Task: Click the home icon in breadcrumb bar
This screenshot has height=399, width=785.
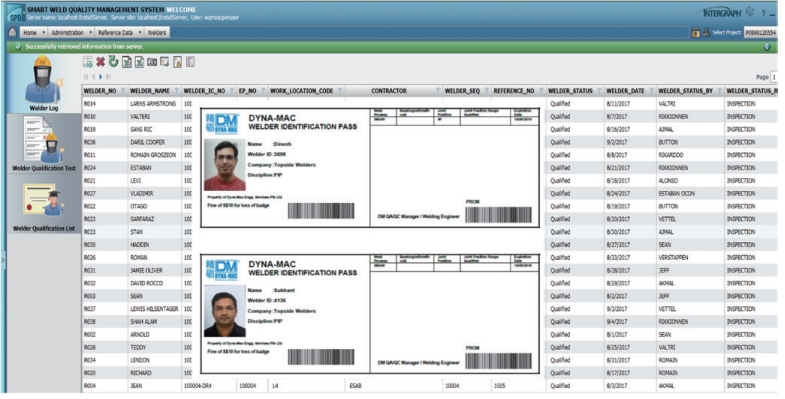Action: [x=13, y=32]
